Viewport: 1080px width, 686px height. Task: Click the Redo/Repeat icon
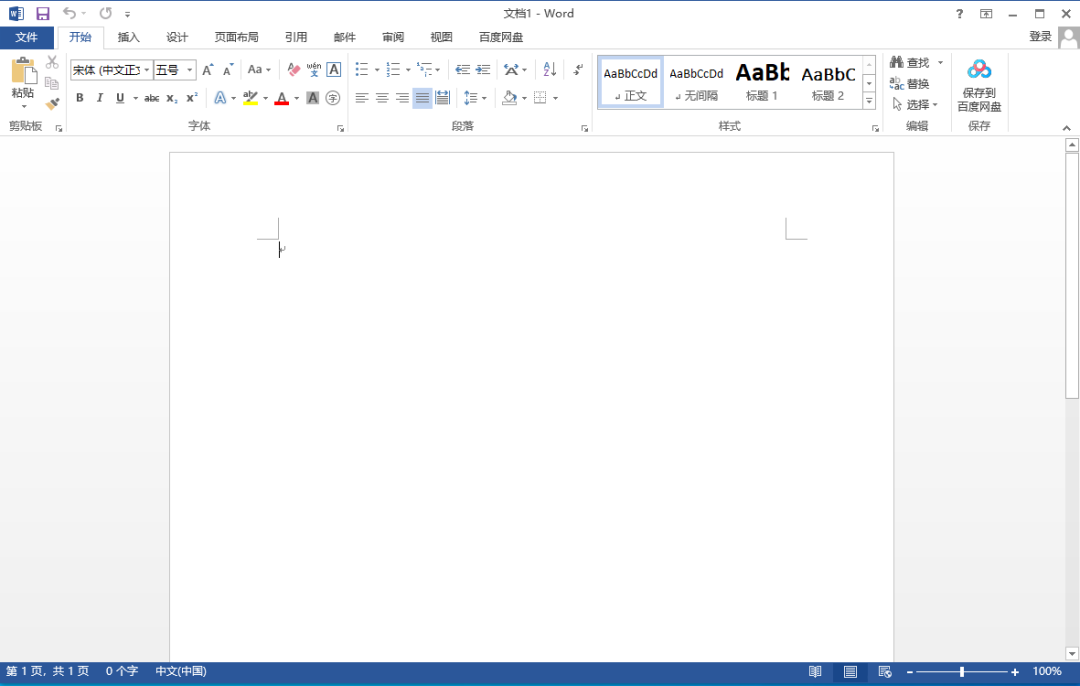tap(105, 13)
